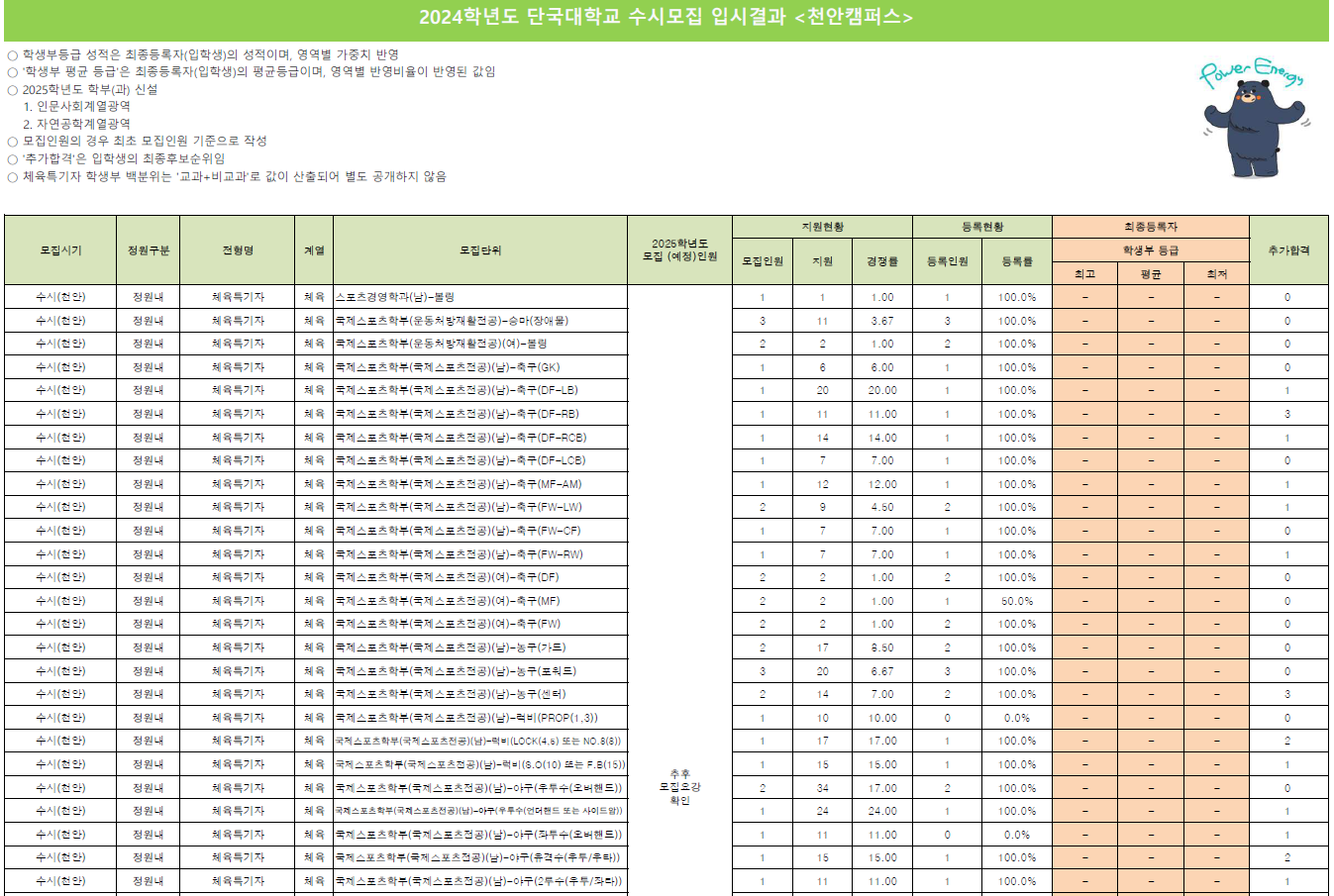The height and width of the screenshot is (896, 1334).
Task: Click the '등록률' sub-header
Action: 1017,261
